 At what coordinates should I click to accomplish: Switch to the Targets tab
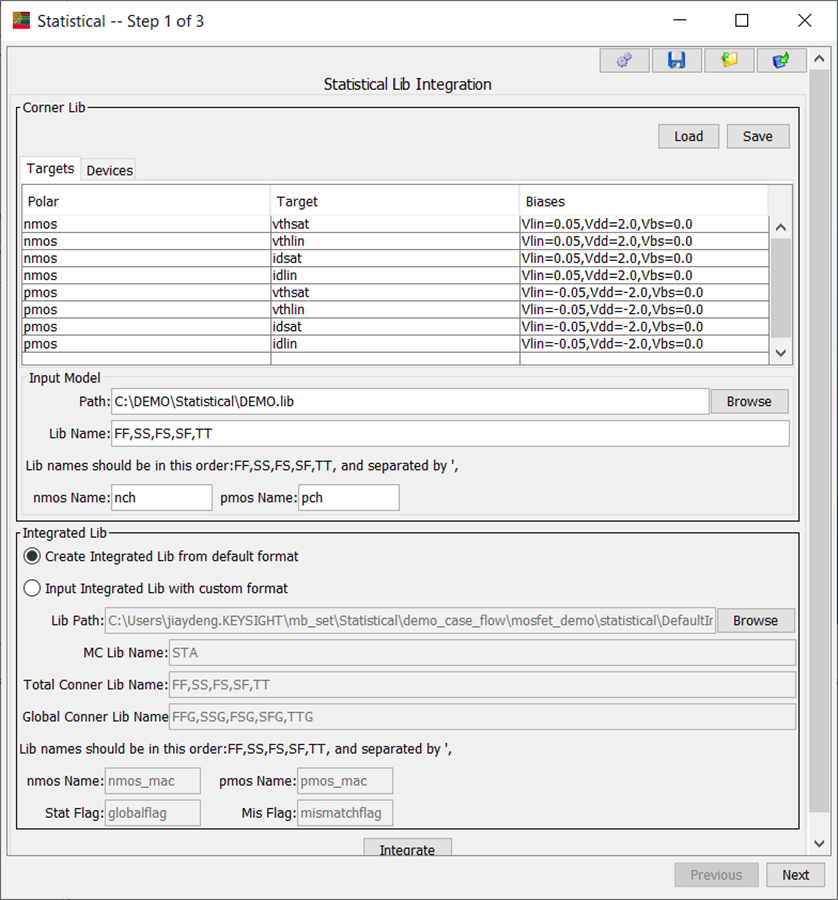50,169
